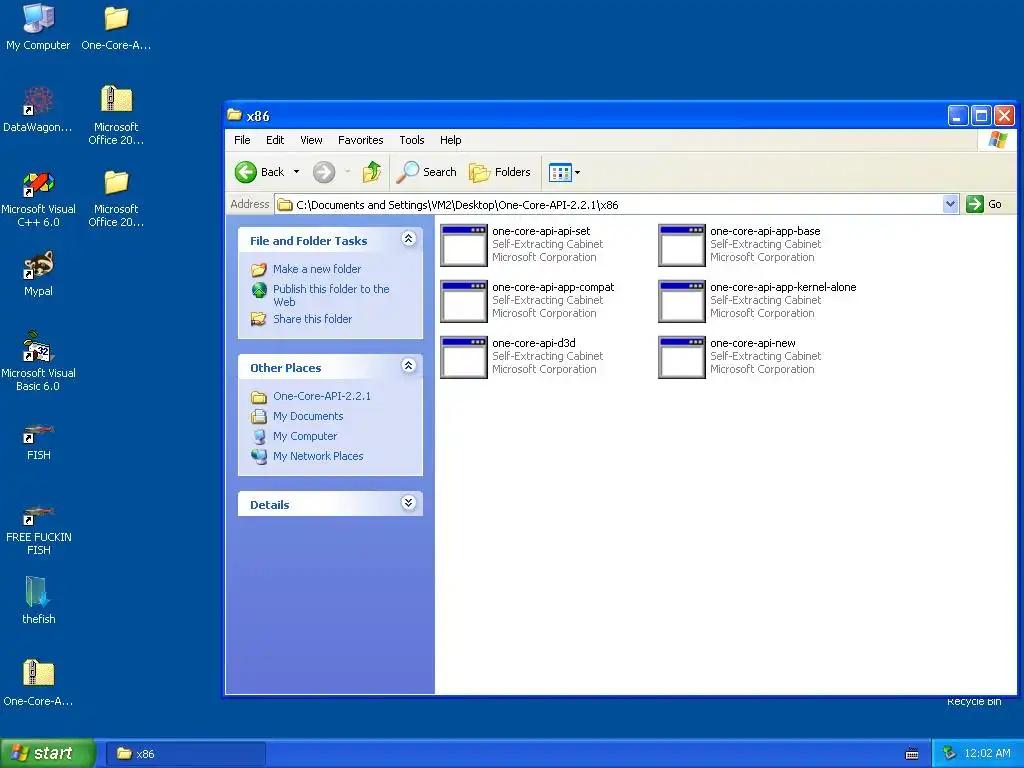Open Back button history dropdown arrow

tap(296, 172)
